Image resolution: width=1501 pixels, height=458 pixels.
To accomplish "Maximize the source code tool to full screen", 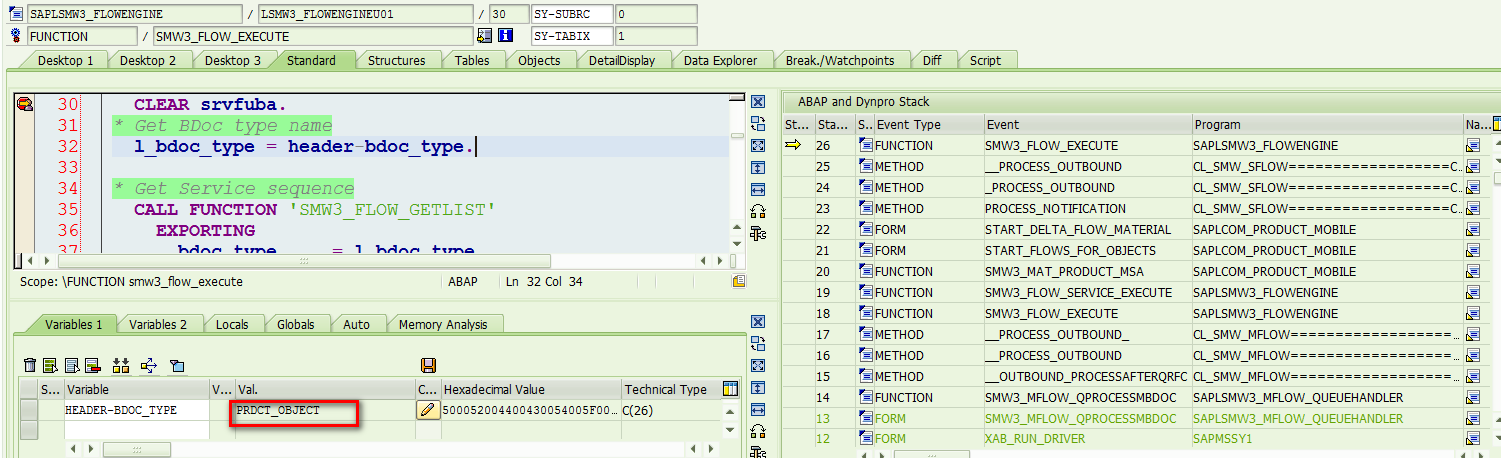I will coord(758,146).
